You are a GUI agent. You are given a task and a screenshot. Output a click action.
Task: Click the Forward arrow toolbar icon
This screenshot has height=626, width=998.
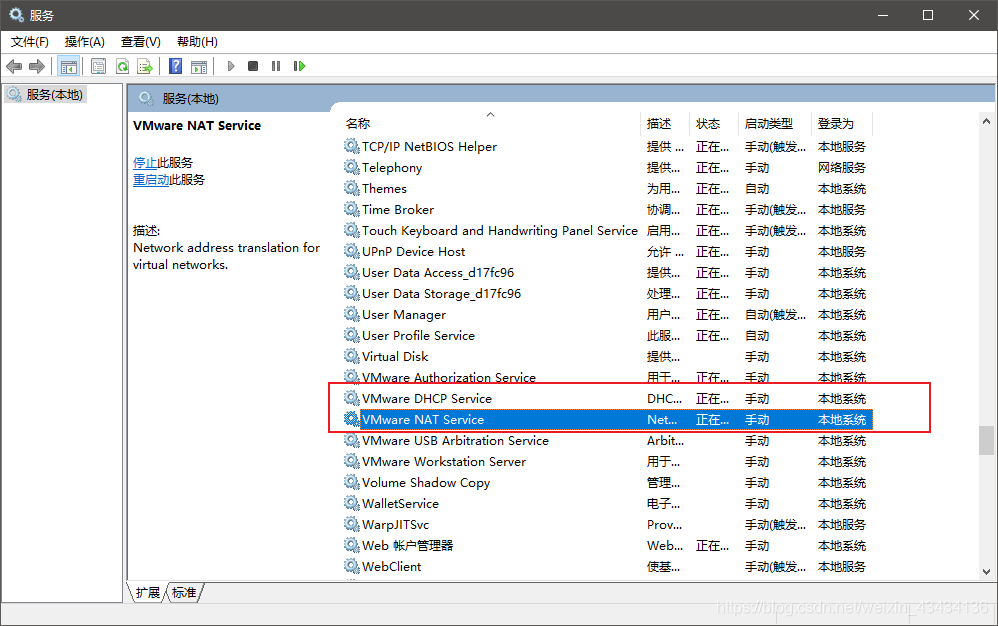point(37,66)
